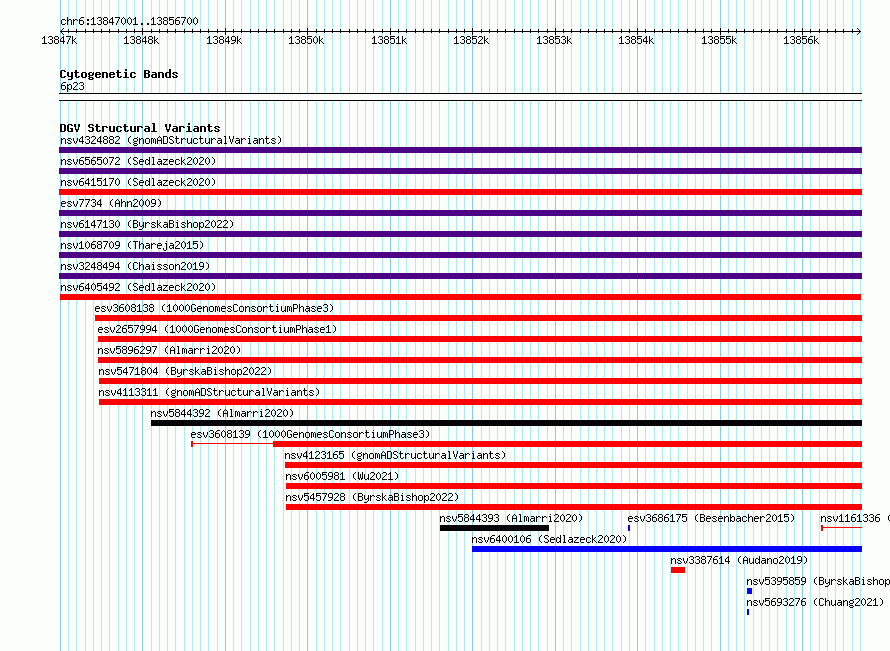The height and width of the screenshot is (651, 890).
Task: Click nsv3248494 (Chaisson2019) label
Action: (x=135, y=266)
